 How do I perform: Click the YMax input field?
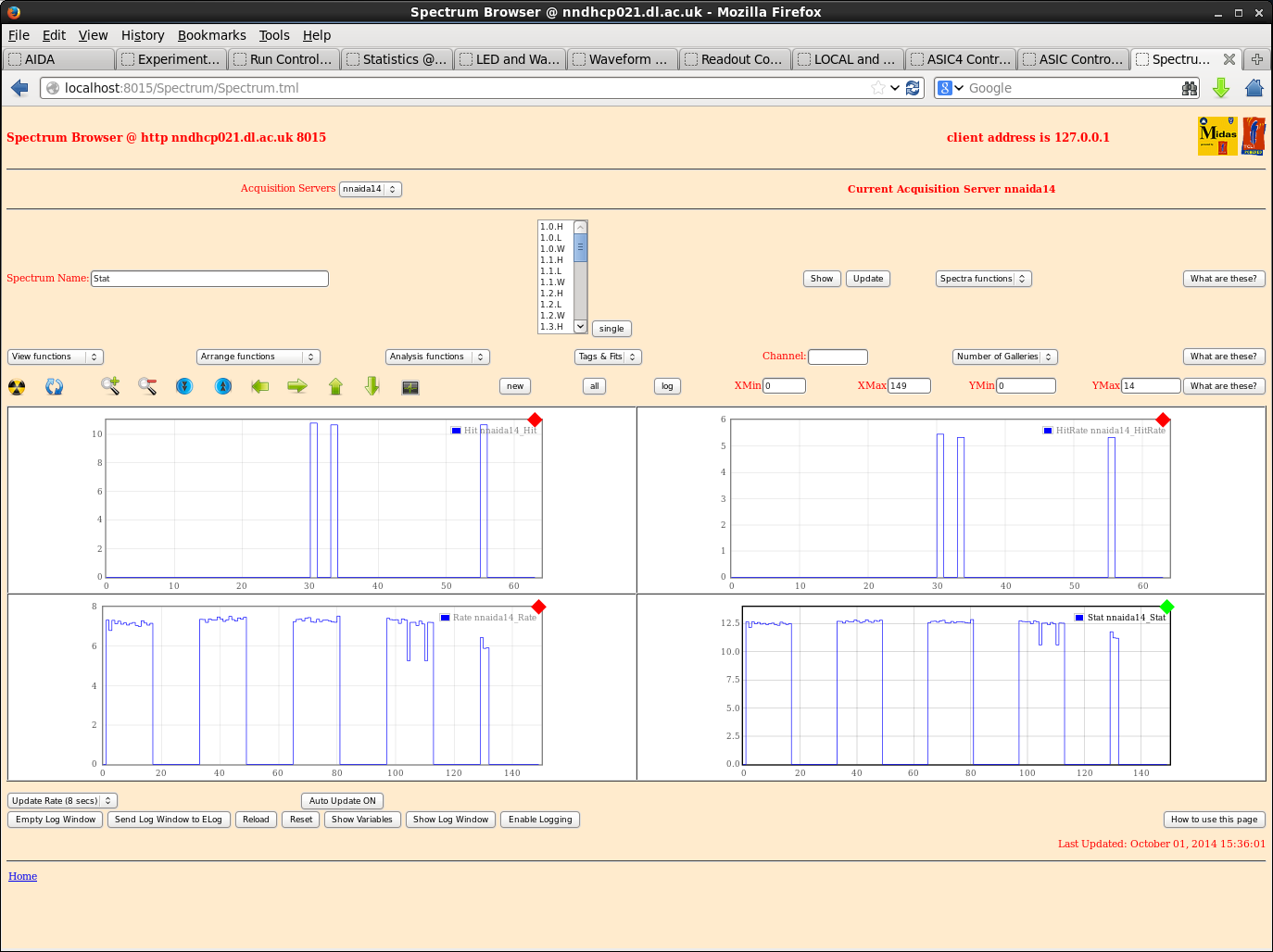pos(1151,386)
